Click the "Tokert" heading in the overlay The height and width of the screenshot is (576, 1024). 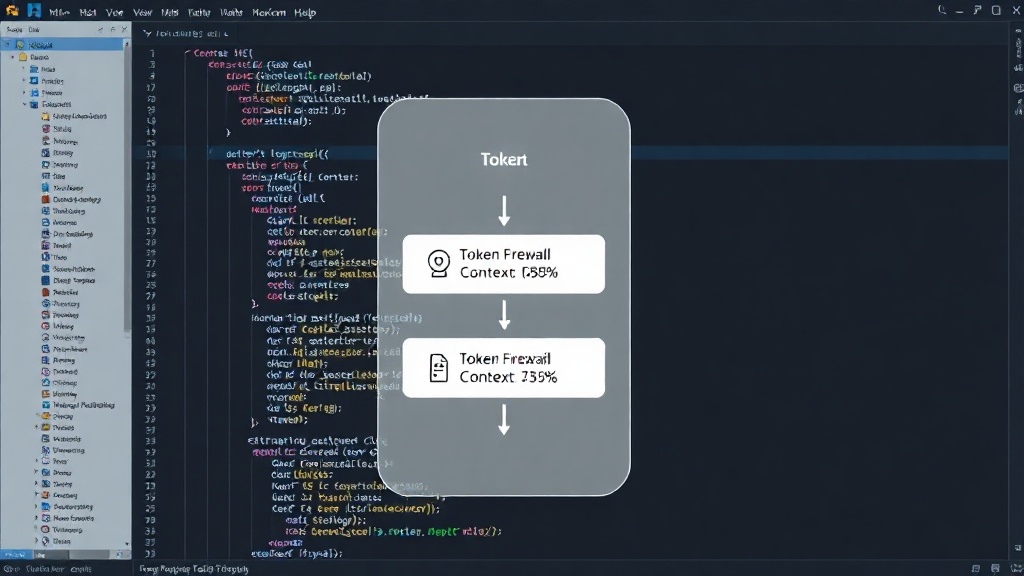pos(504,159)
